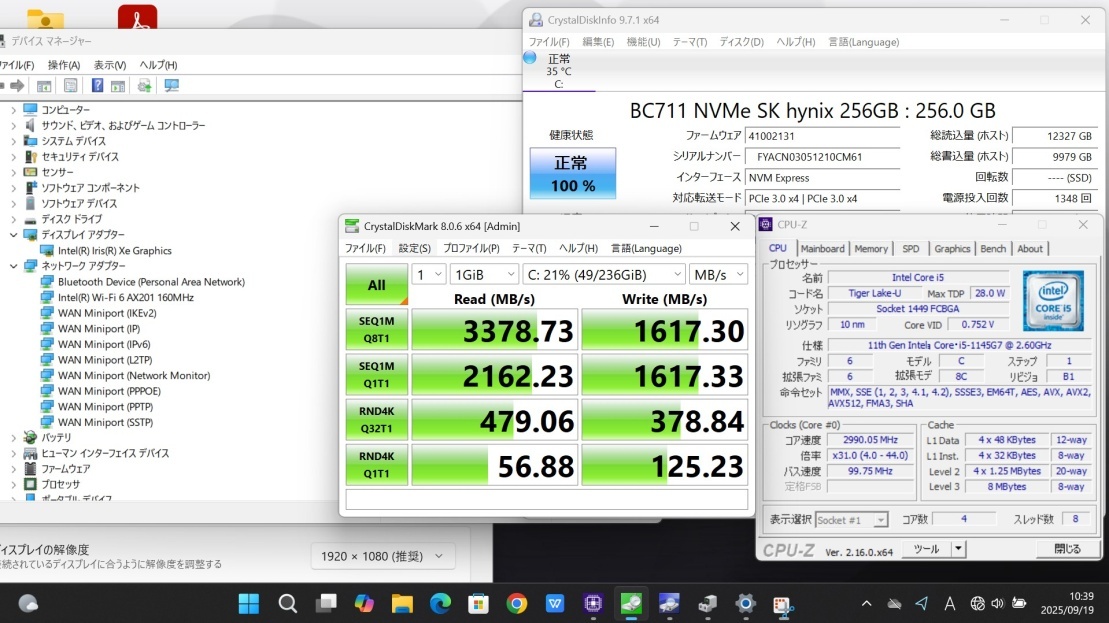1109x623 pixels.
Task: Click the update driver toolbar icon
Action: [x=145, y=86]
